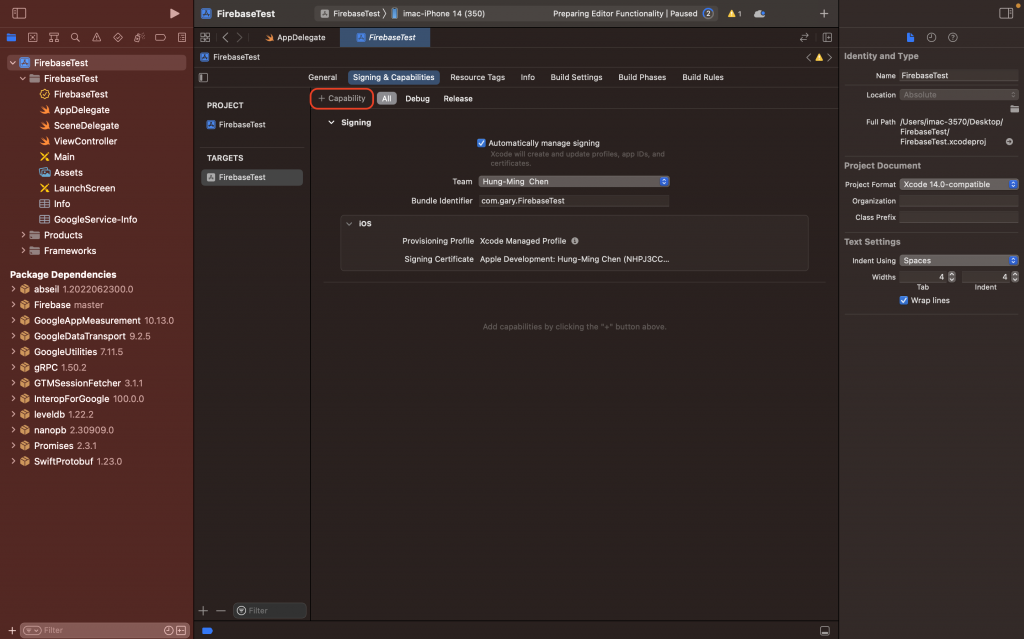Show the History inspector clock icon

click(x=931, y=37)
